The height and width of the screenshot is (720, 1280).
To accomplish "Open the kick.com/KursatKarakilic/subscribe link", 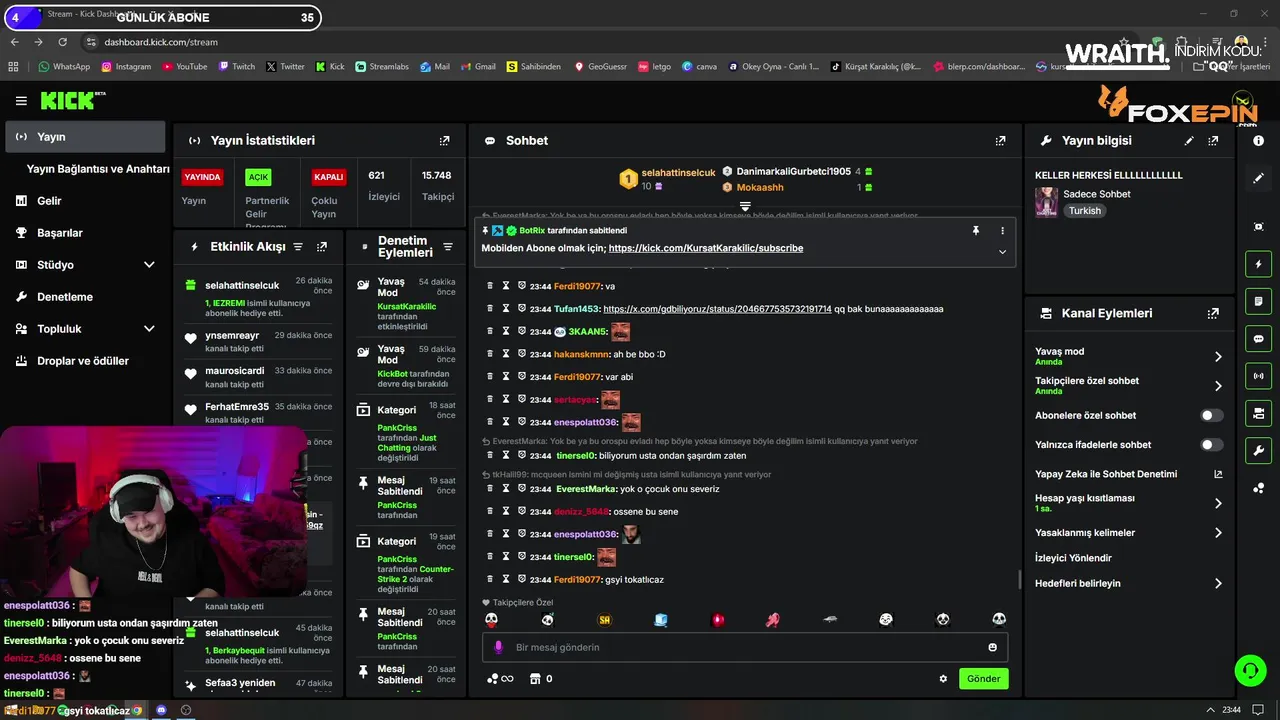I will tap(706, 248).
